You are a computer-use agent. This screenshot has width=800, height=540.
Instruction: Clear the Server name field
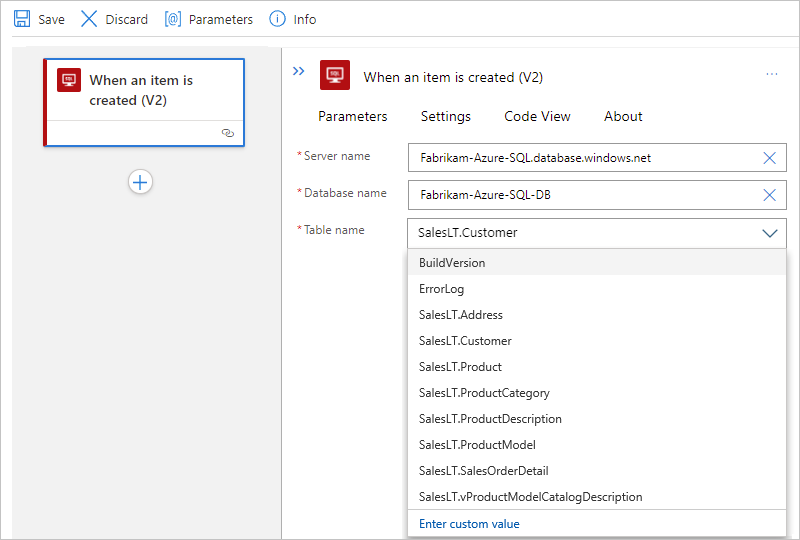[x=769, y=158]
